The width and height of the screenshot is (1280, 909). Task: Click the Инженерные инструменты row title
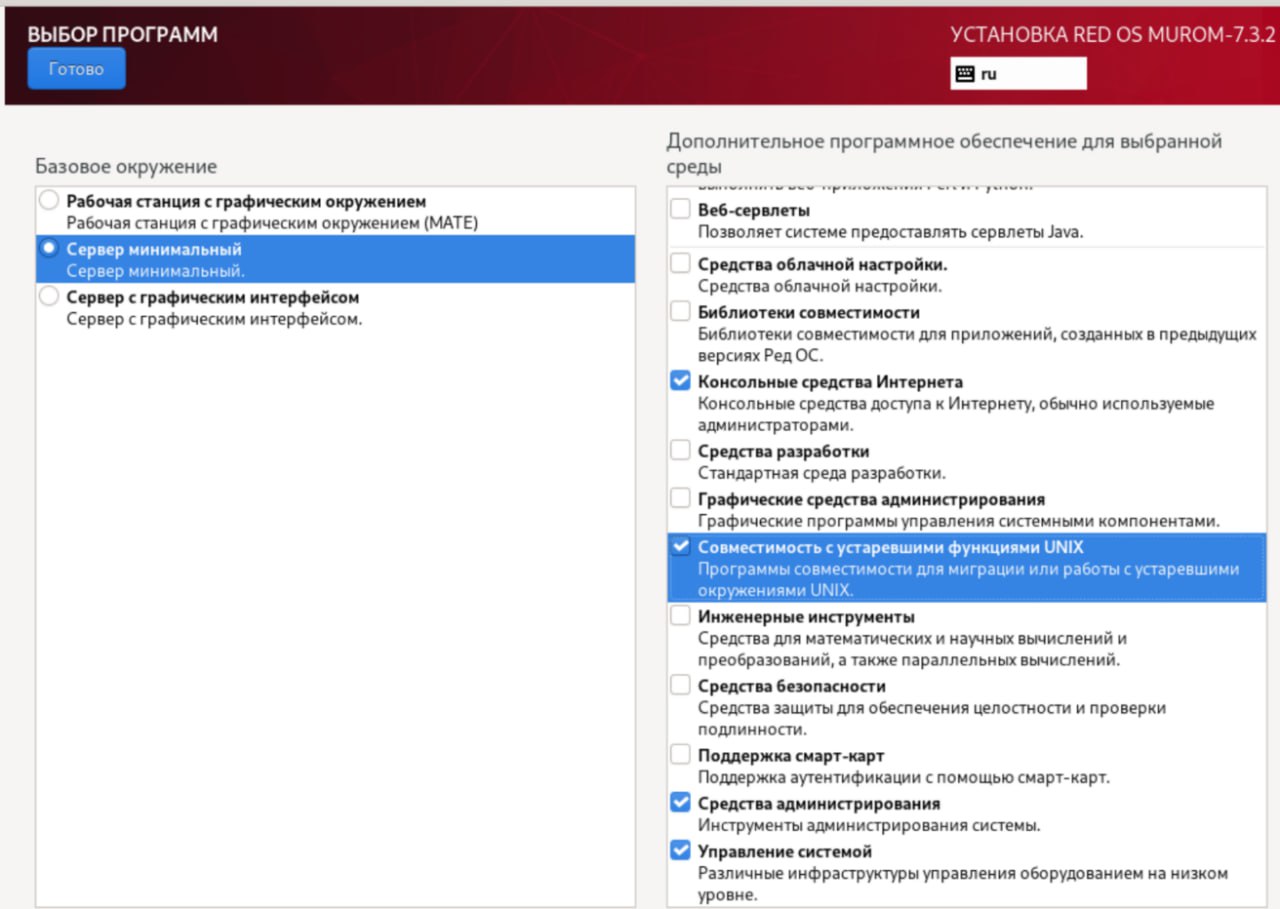(x=806, y=617)
